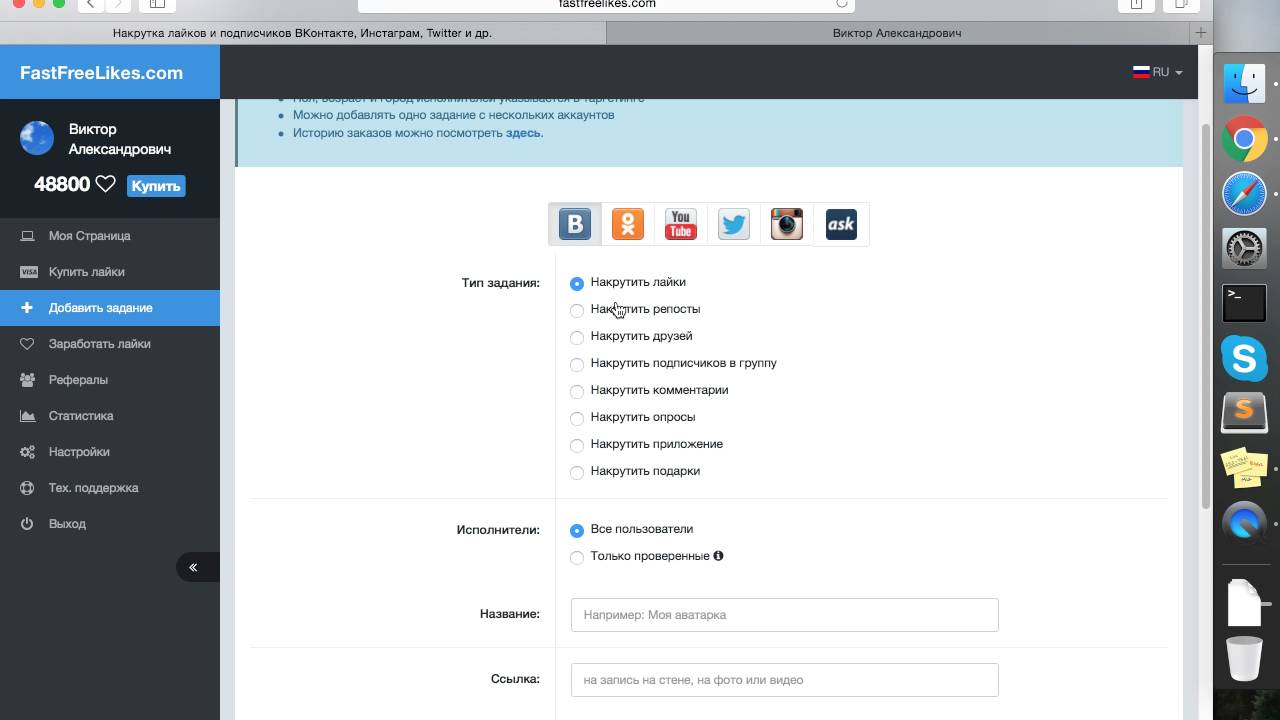This screenshot has width=1280, height=720.
Task: Open Skype from the dock
Action: (1244, 358)
